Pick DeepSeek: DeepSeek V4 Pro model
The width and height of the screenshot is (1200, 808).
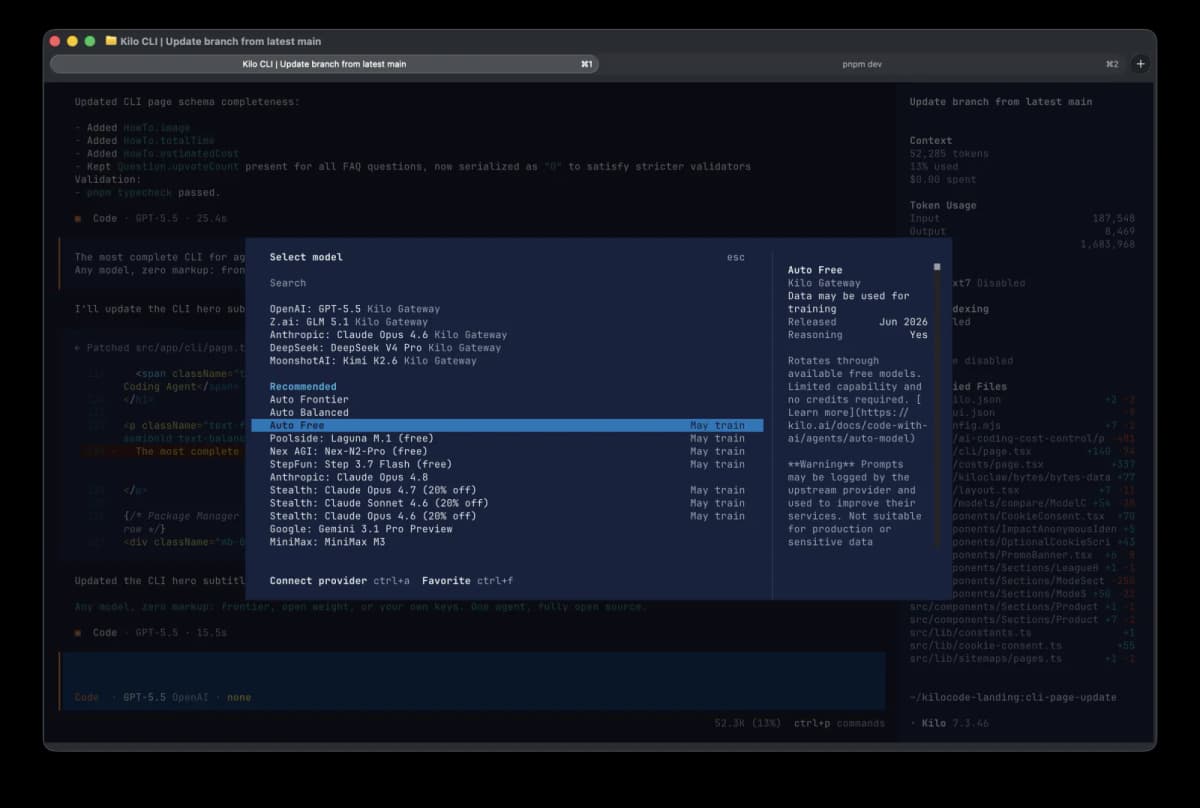pos(385,348)
